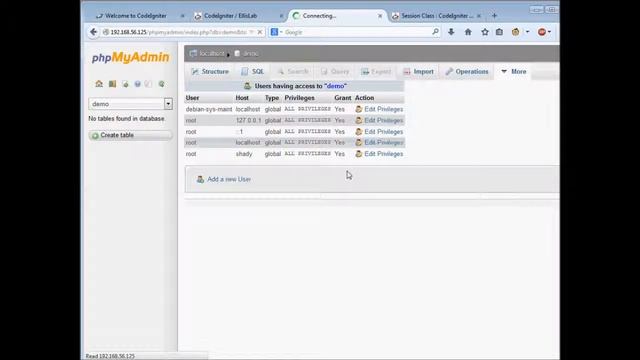Expand the More tab dropdown
640x360 pixels.
[x=513, y=71]
